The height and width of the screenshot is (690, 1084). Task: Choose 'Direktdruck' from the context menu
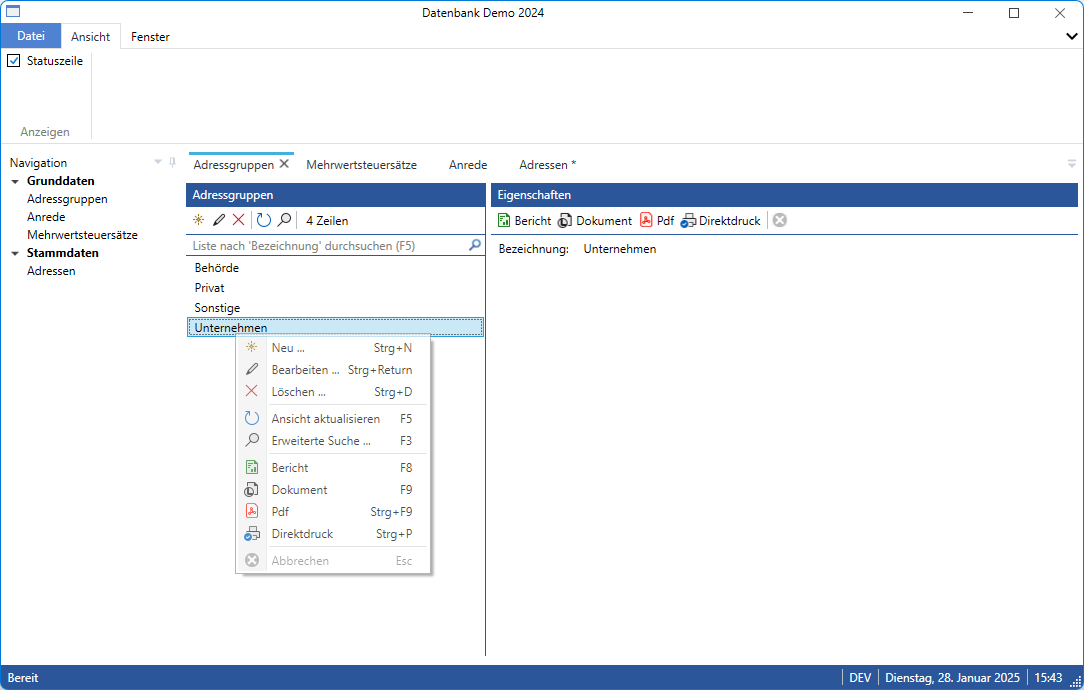point(333,534)
